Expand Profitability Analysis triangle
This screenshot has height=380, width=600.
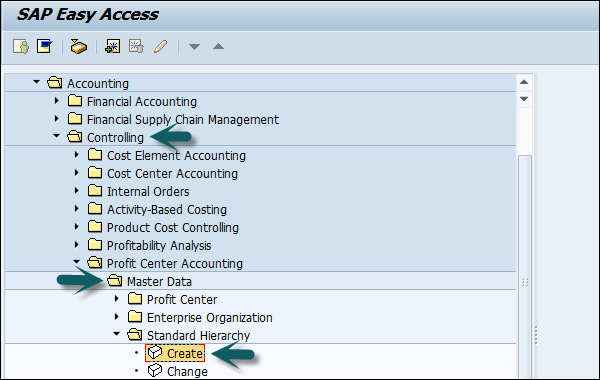pyautogui.click(x=77, y=245)
